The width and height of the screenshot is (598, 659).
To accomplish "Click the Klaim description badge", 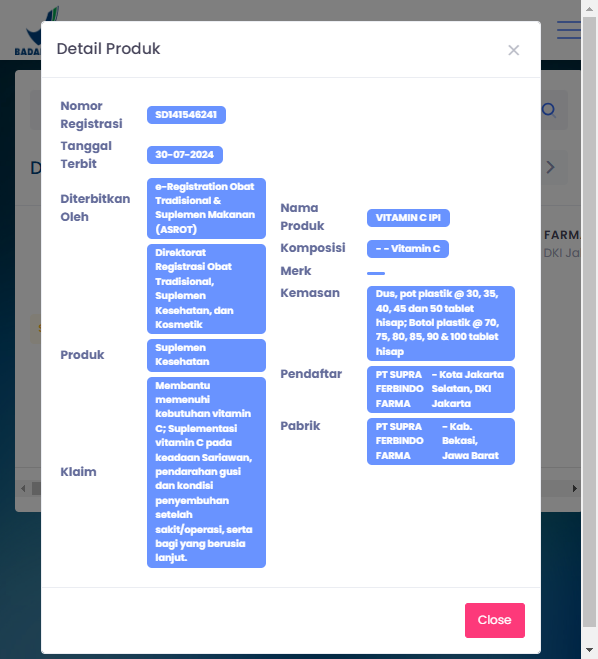I will 206,472.
